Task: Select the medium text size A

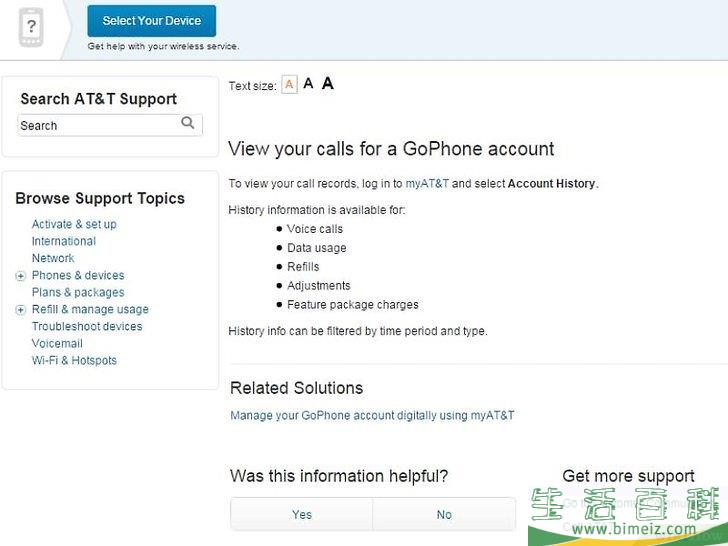Action: (x=308, y=84)
